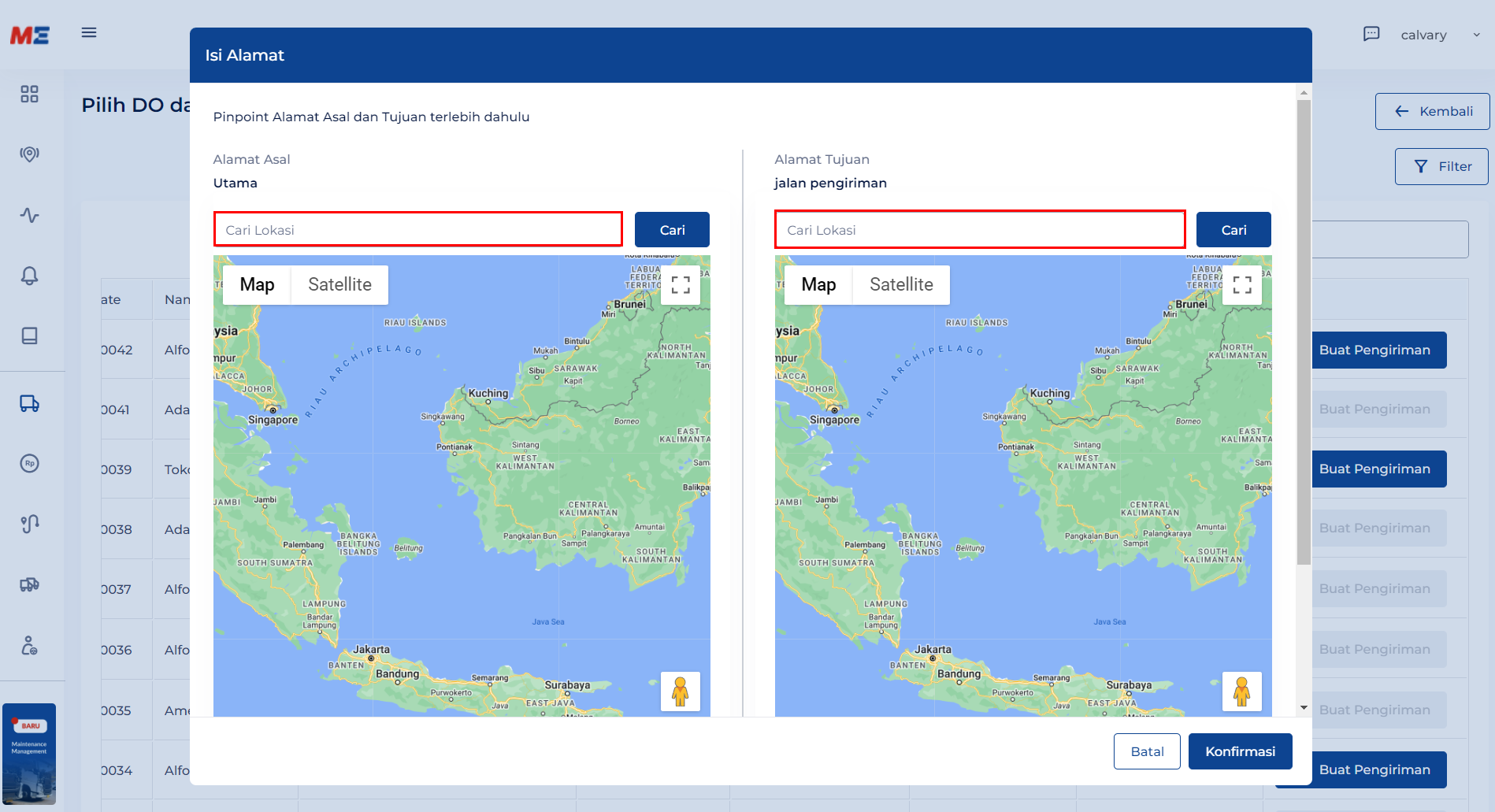Open the book icon in sidebar
This screenshot has height=812, width=1495.
point(30,336)
